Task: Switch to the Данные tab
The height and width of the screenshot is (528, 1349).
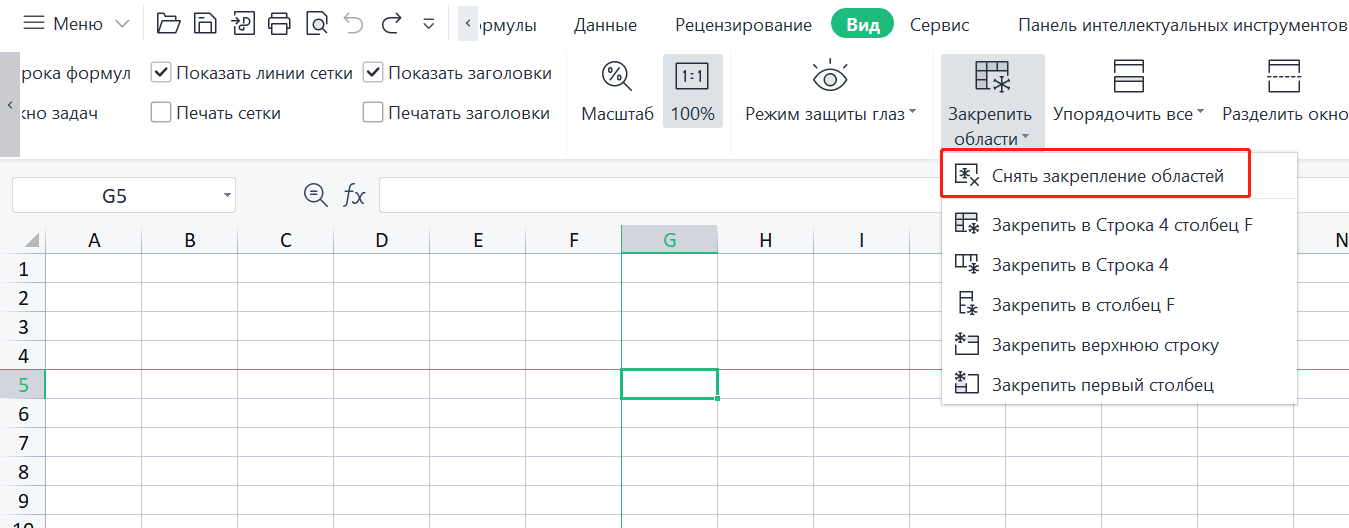Action: coord(605,25)
